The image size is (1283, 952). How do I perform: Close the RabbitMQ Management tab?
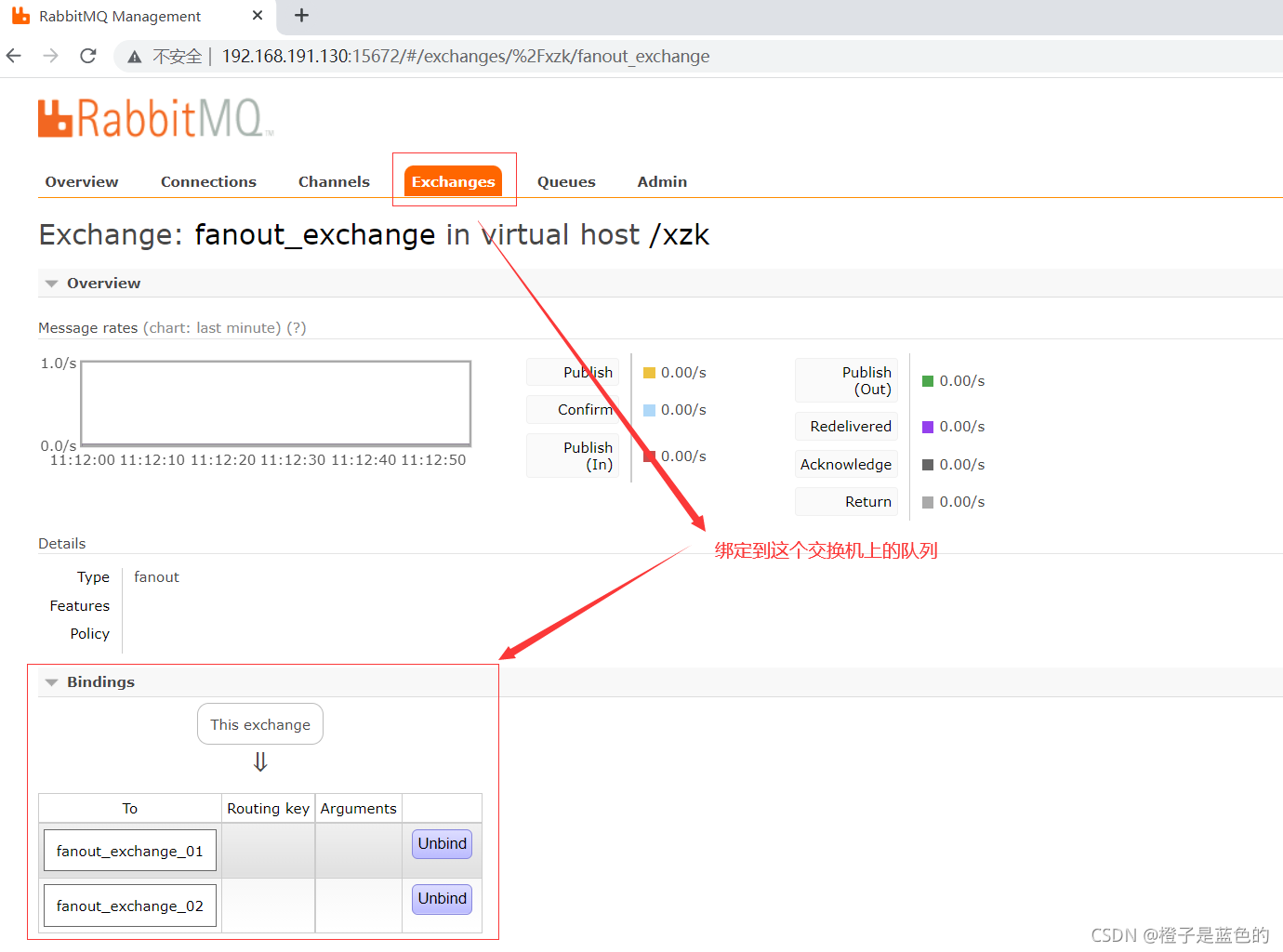click(258, 15)
